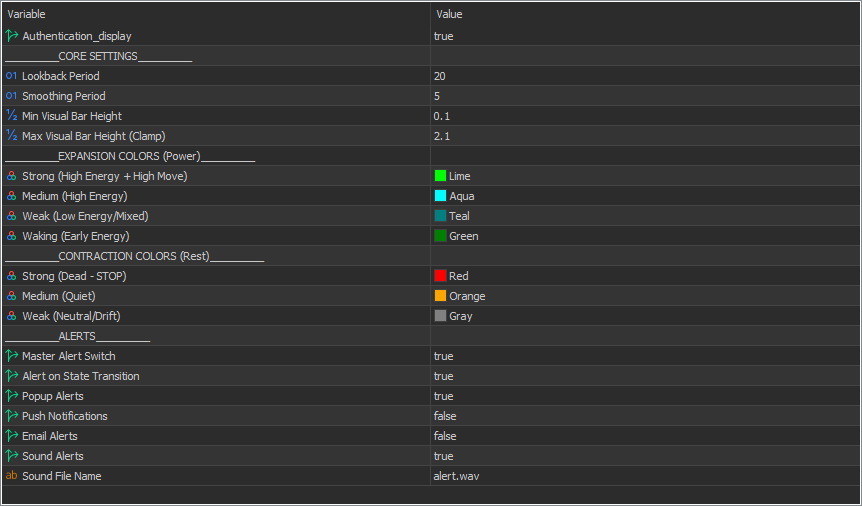Toggle the Authentication_display true value
The height and width of the screenshot is (506, 862).
click(x=444, y=36)
